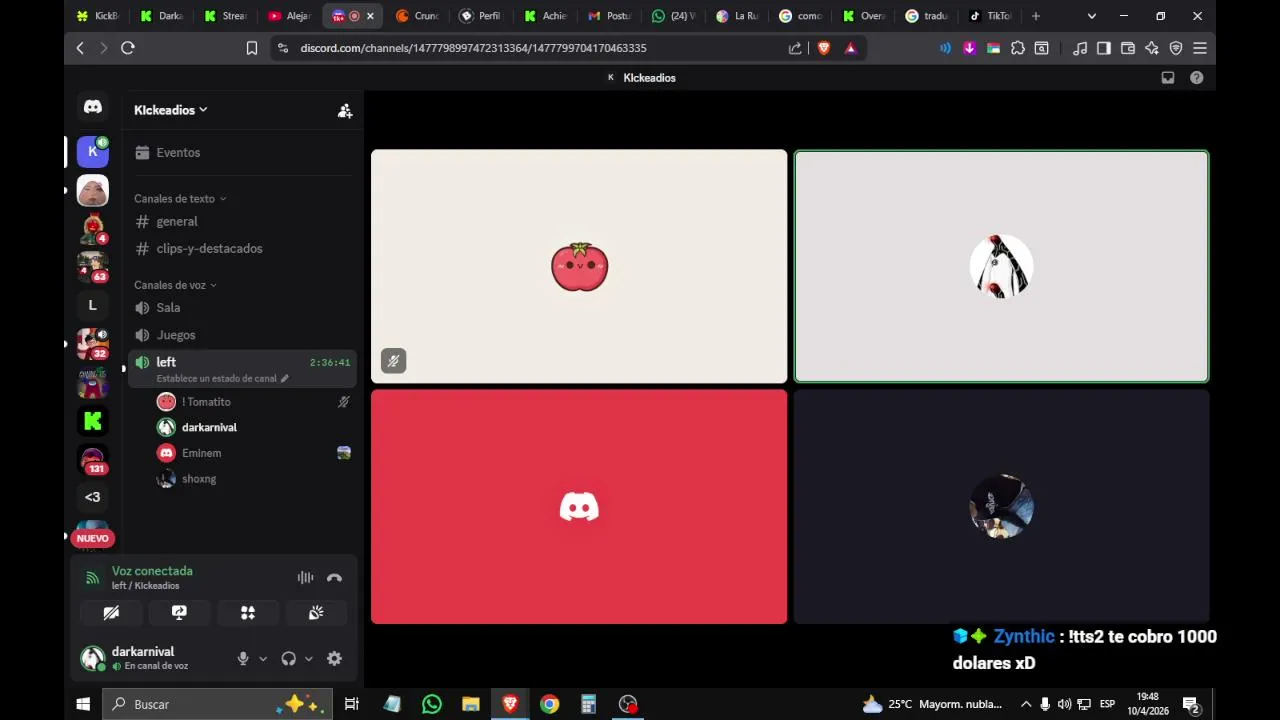Show hidden system tray icons
1280x720 pixels.
(x=1025, y=704)
